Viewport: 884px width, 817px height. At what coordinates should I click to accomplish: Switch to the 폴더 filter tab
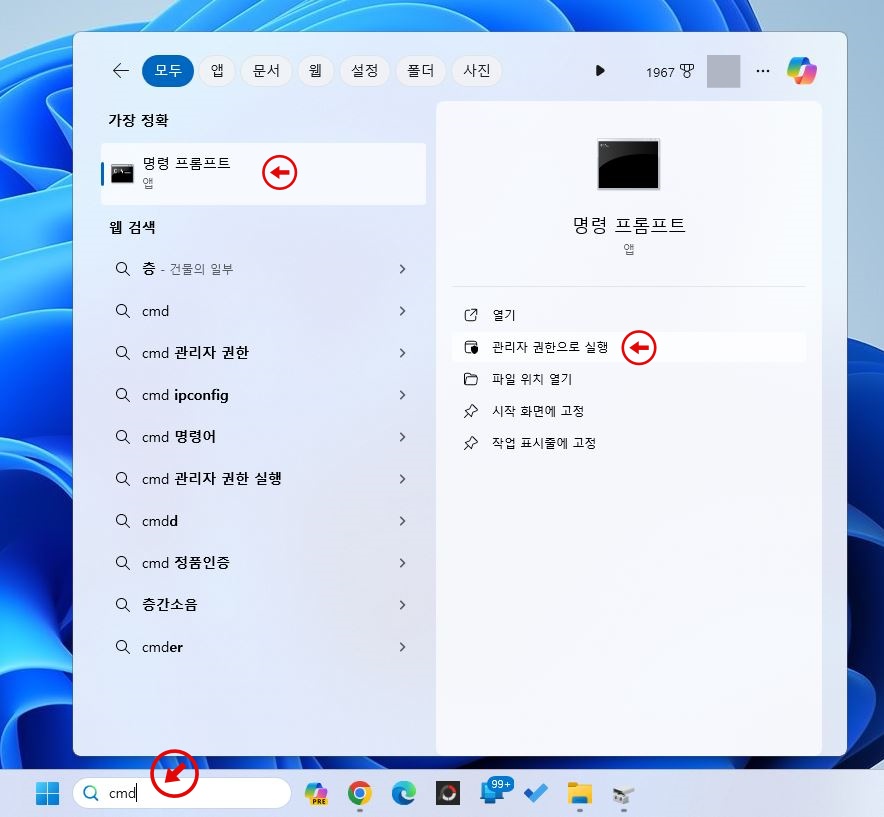point(421,70)
